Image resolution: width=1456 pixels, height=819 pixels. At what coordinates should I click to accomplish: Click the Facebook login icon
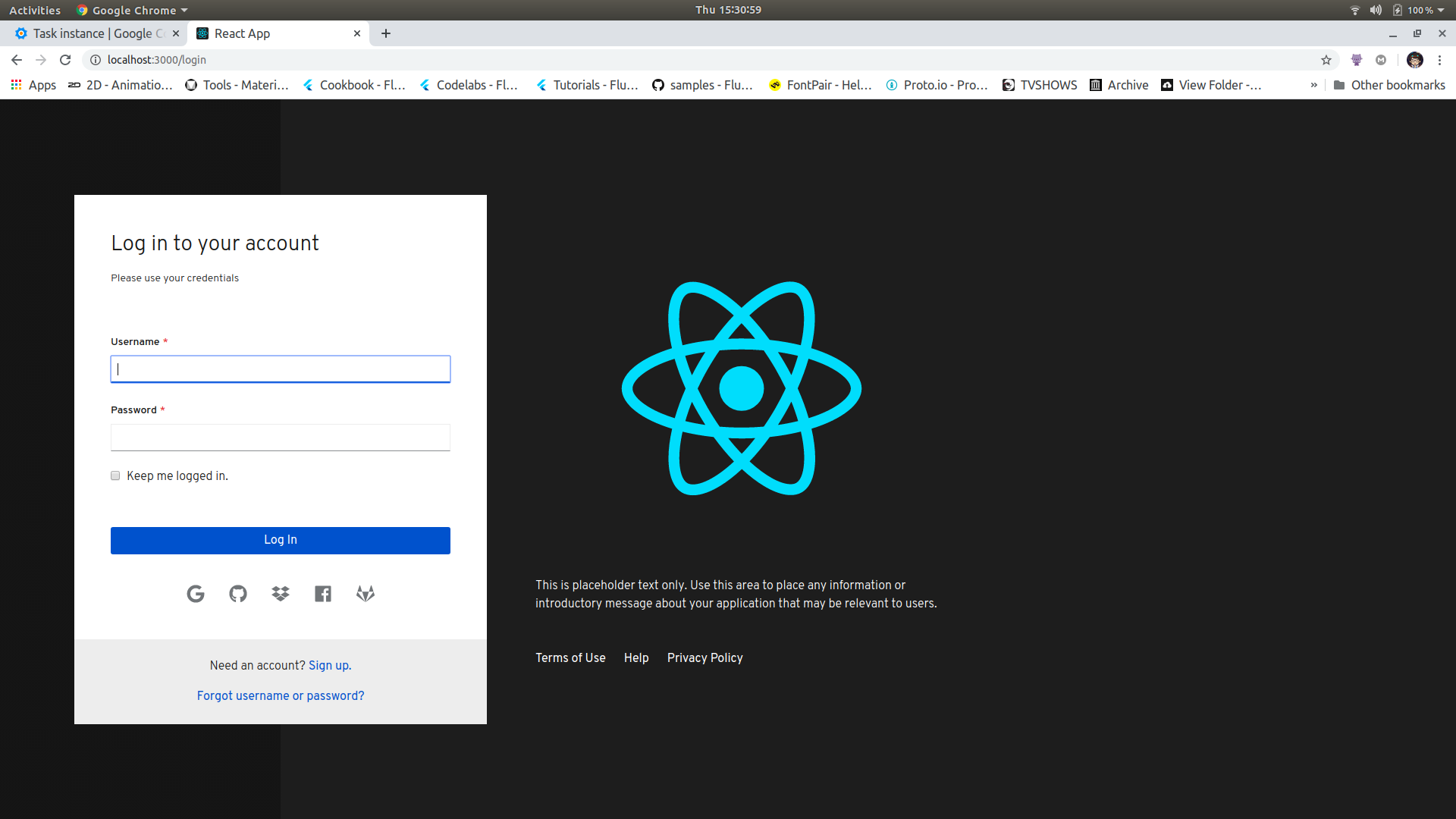pos(323,594)
